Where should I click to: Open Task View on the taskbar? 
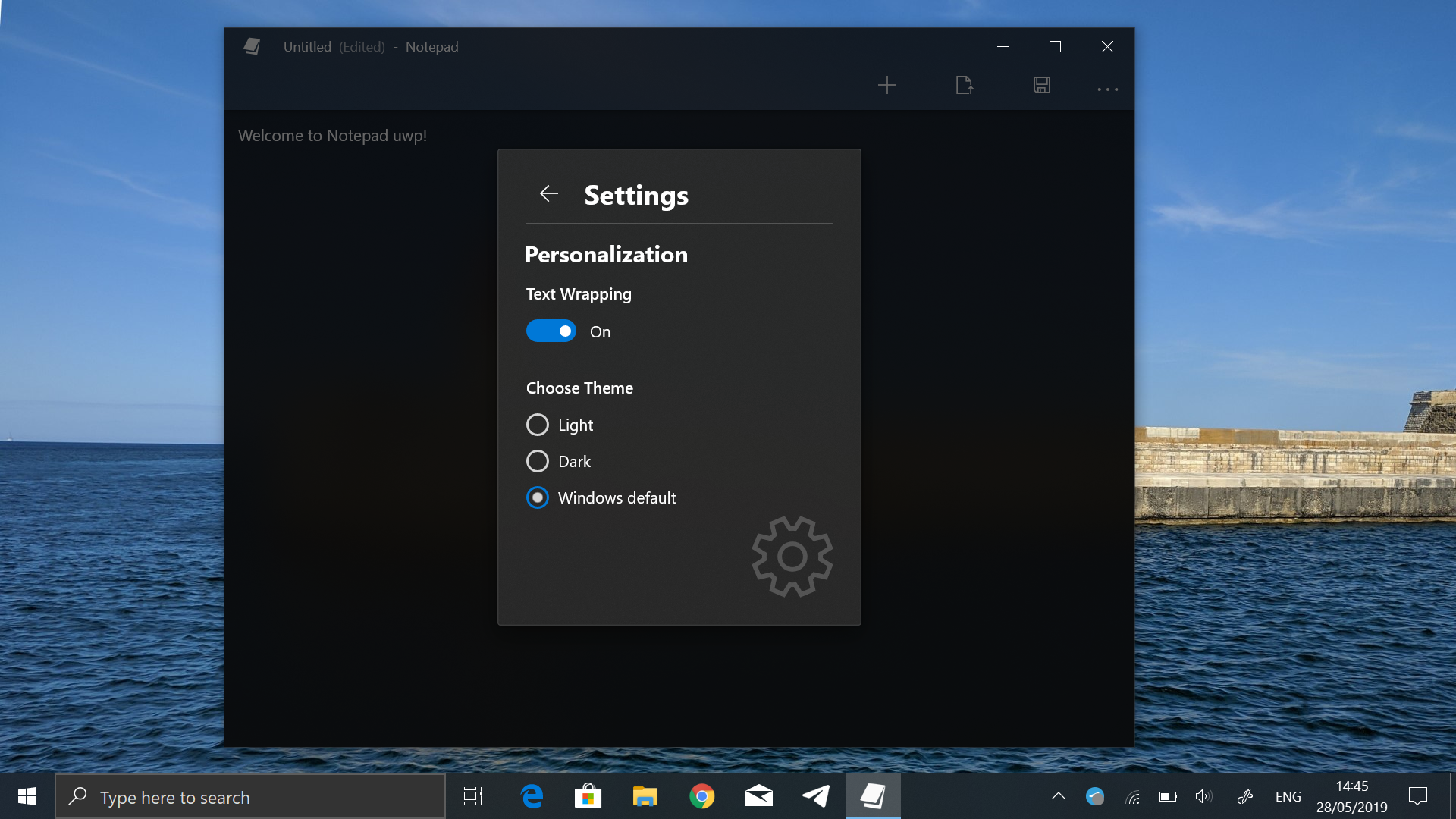pos(473,796)
